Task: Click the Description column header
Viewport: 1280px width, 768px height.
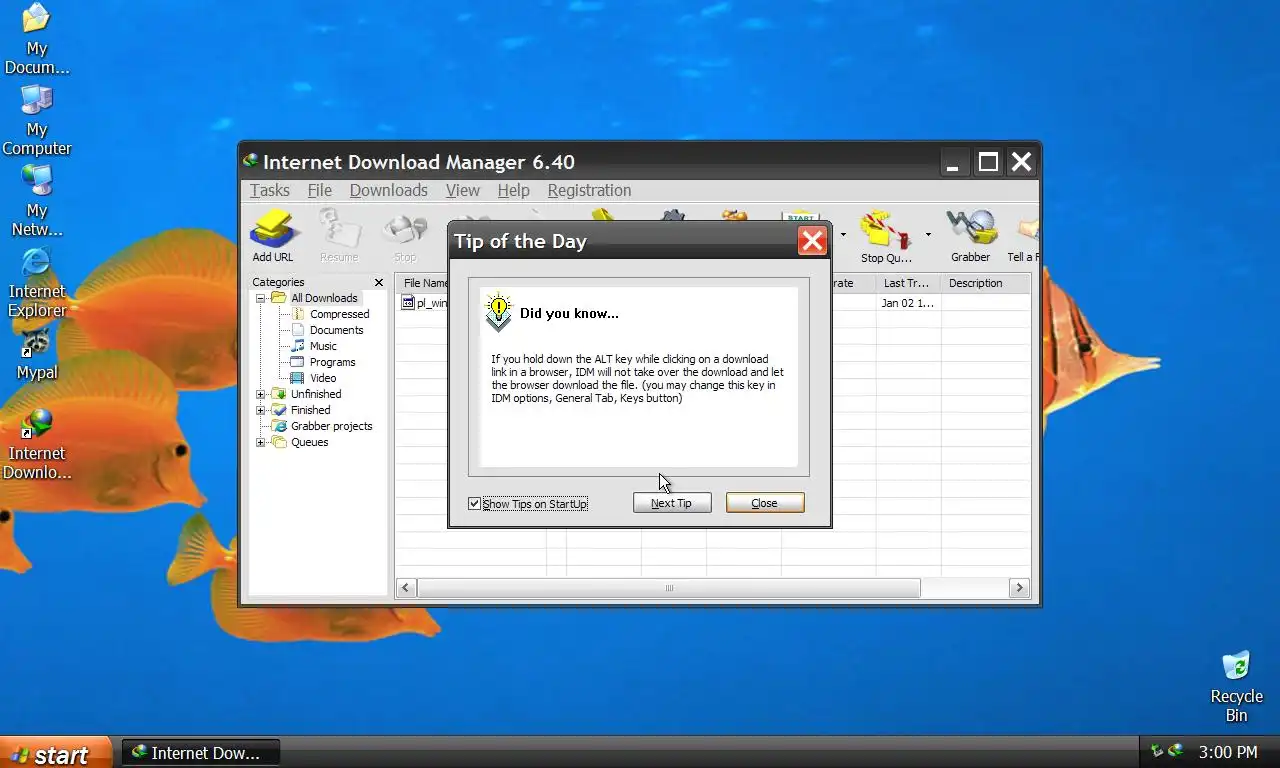Action: coord(985,283)
